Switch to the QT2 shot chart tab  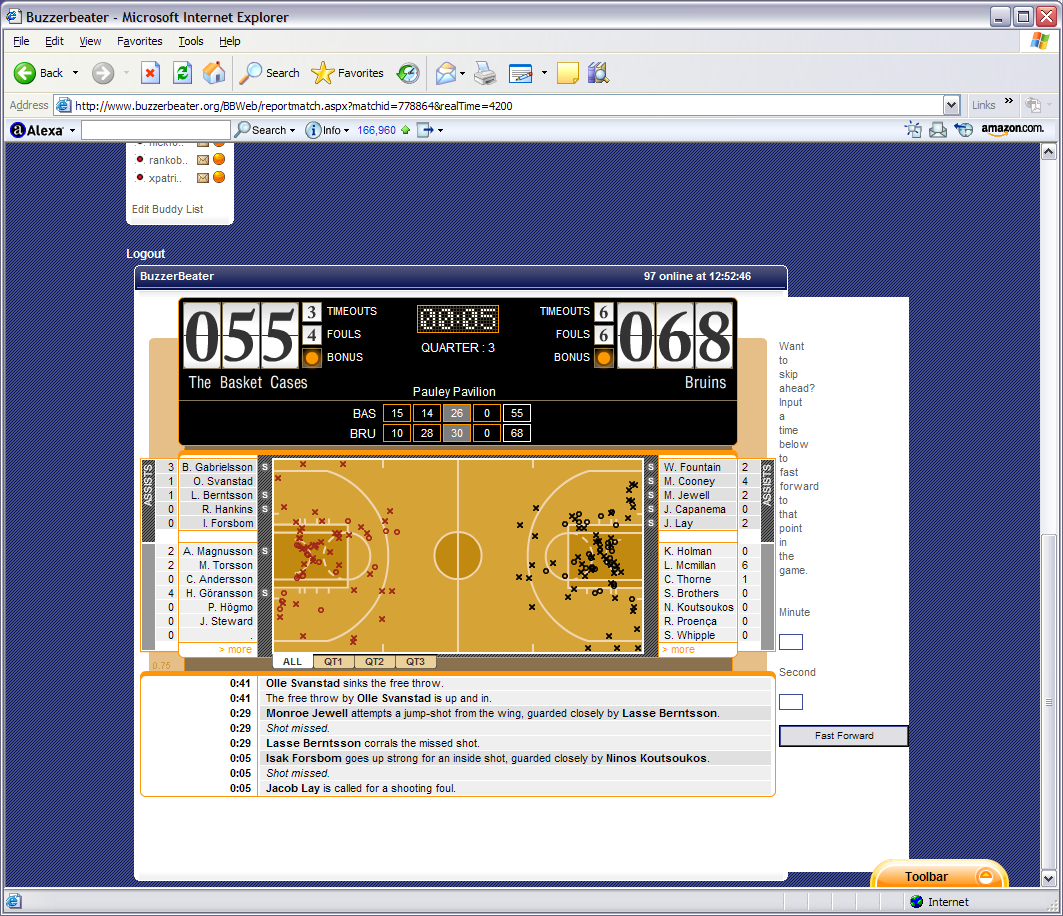tap(374, 662)
